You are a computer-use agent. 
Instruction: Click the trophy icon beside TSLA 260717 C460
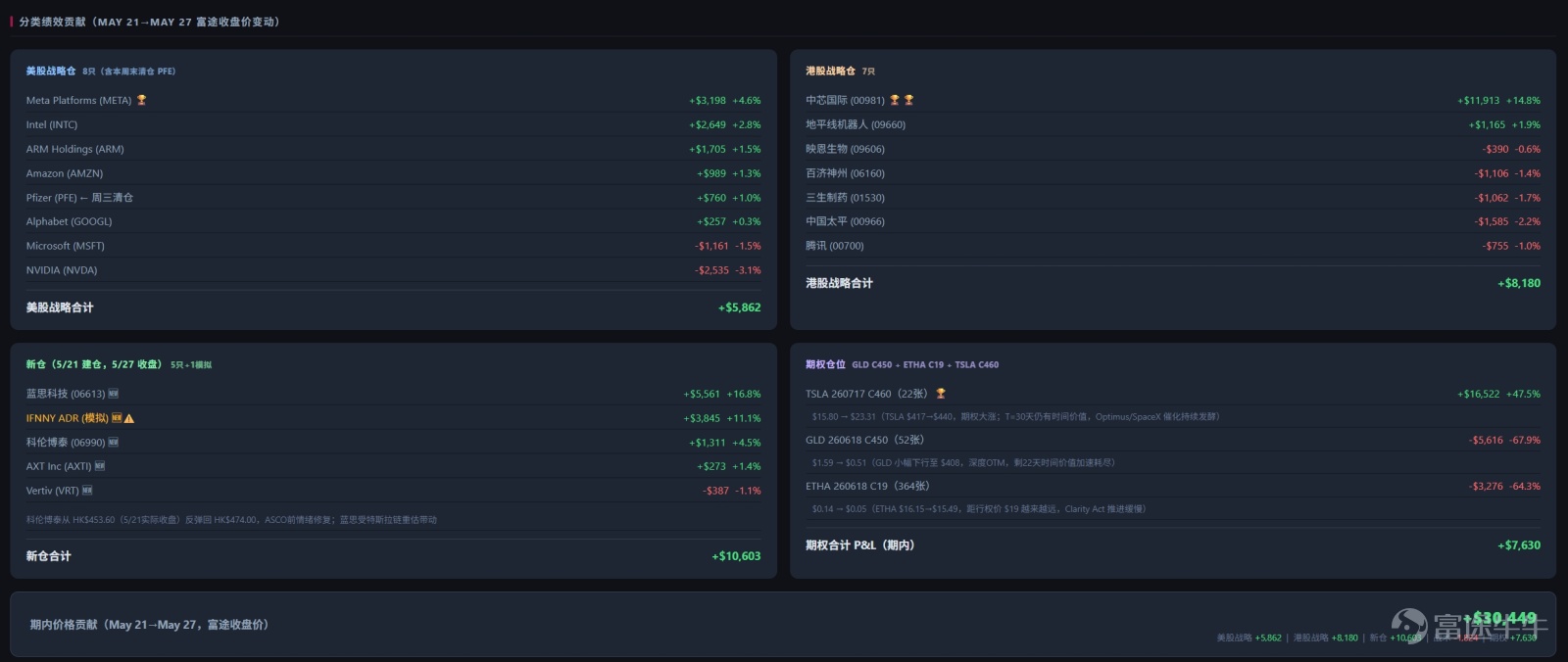tap(941, 394)
